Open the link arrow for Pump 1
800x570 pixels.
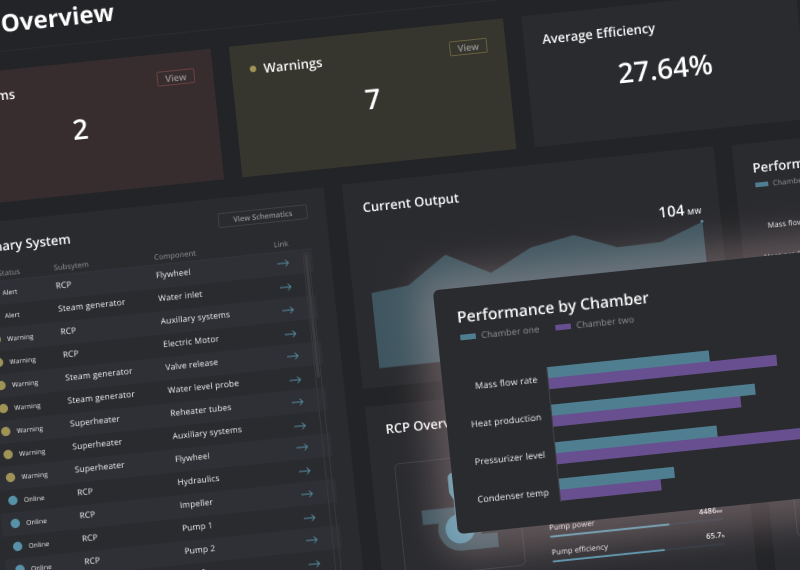click(x=310, y=517)
